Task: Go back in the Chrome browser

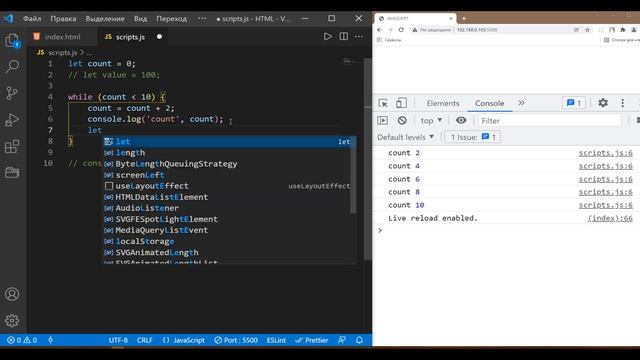Action: [380, 30]
